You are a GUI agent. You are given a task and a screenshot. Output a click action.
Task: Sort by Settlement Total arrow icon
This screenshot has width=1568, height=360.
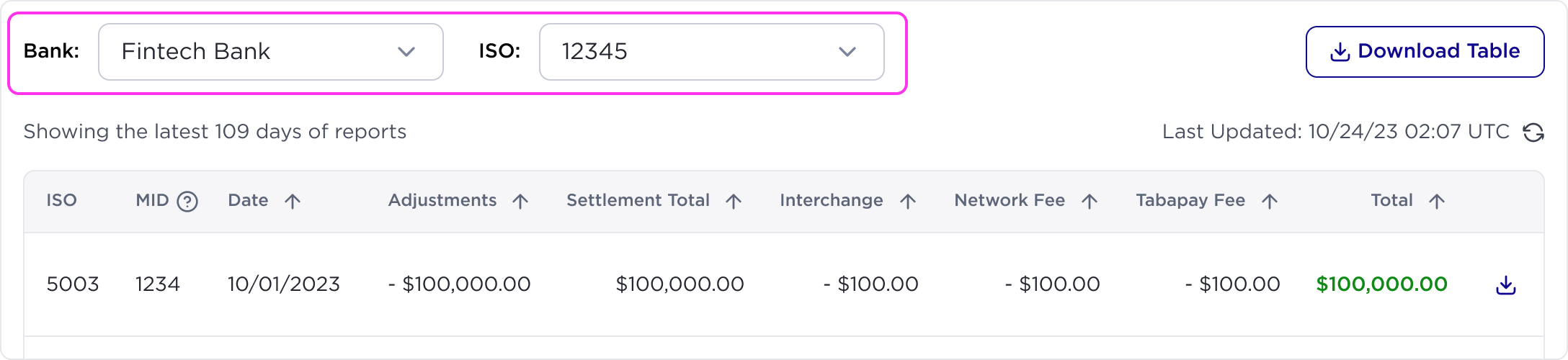coord(734,201)
